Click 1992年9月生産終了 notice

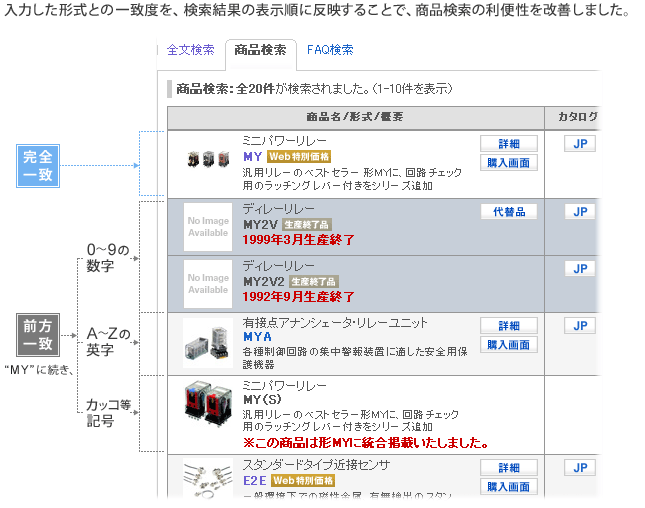[298, 297]
